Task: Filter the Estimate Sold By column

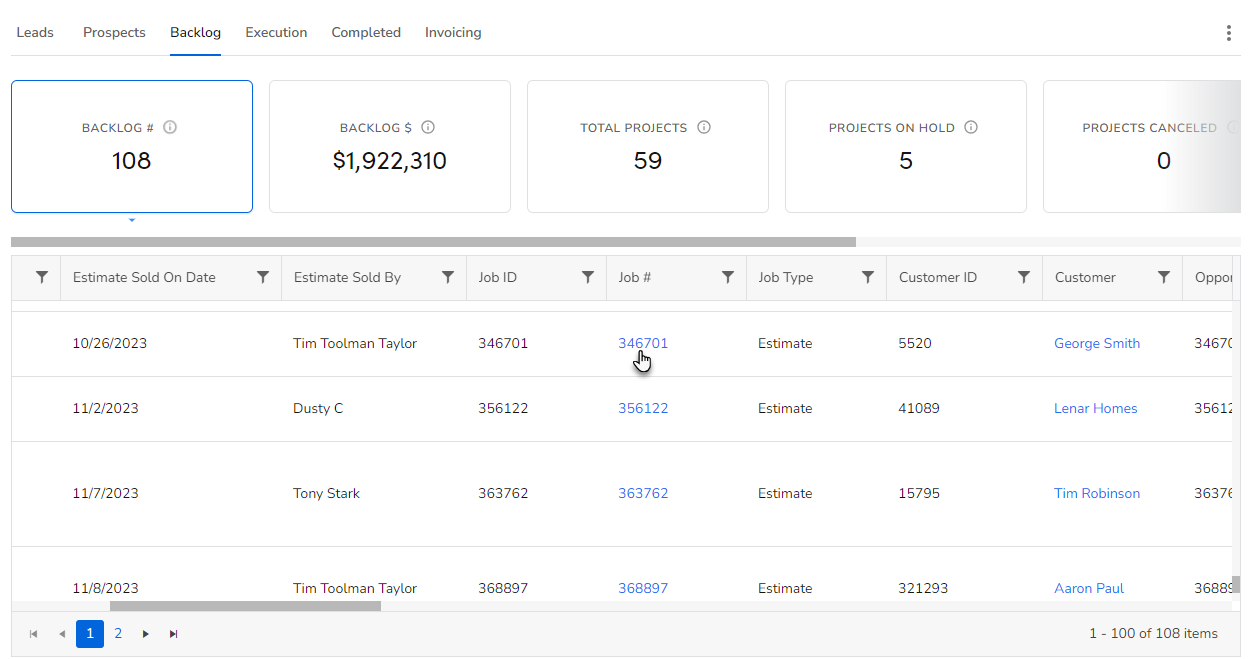Action: coord(448,277)
